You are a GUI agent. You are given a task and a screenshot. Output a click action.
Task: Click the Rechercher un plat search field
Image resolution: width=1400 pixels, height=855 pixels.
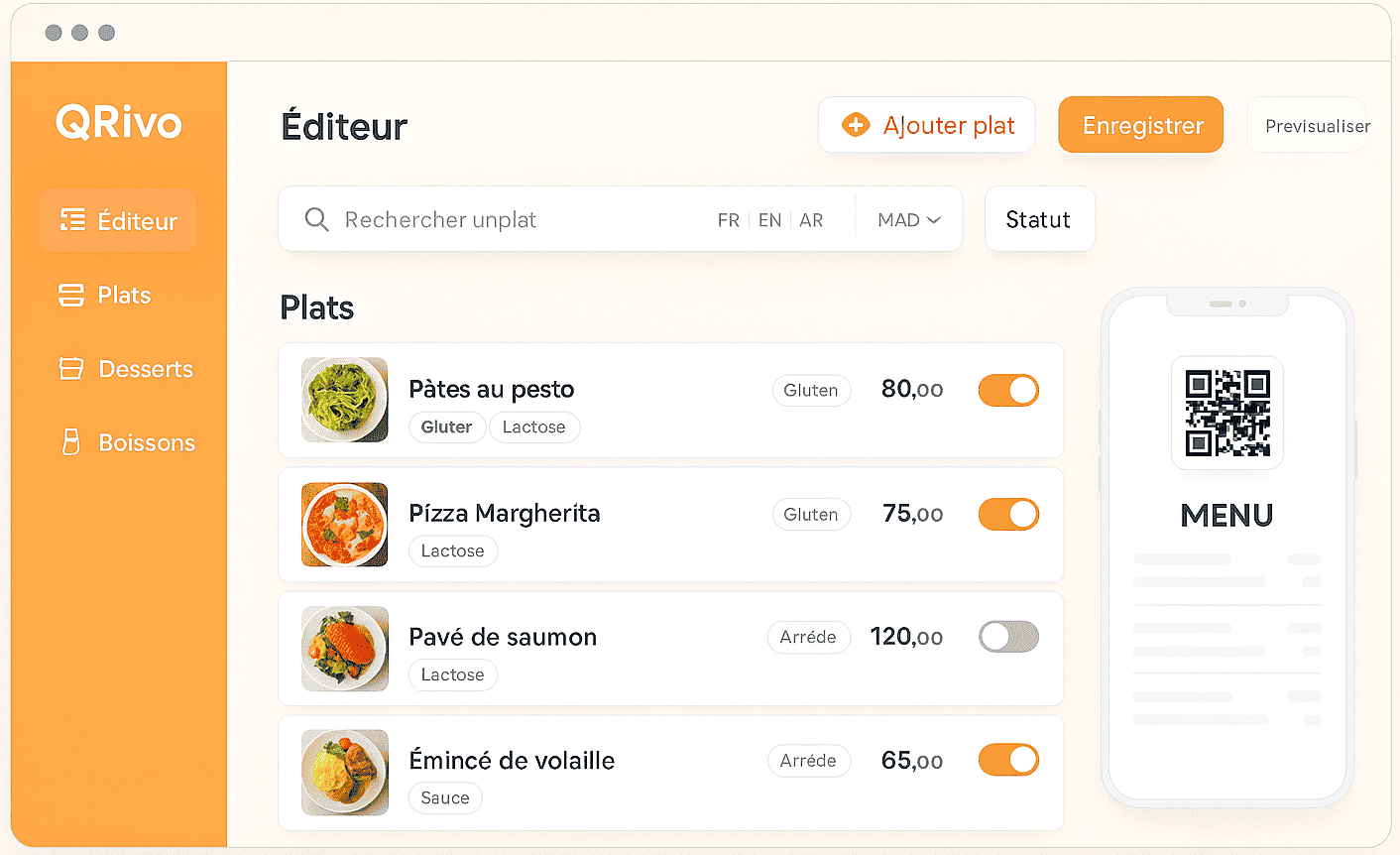pos(496,219)
